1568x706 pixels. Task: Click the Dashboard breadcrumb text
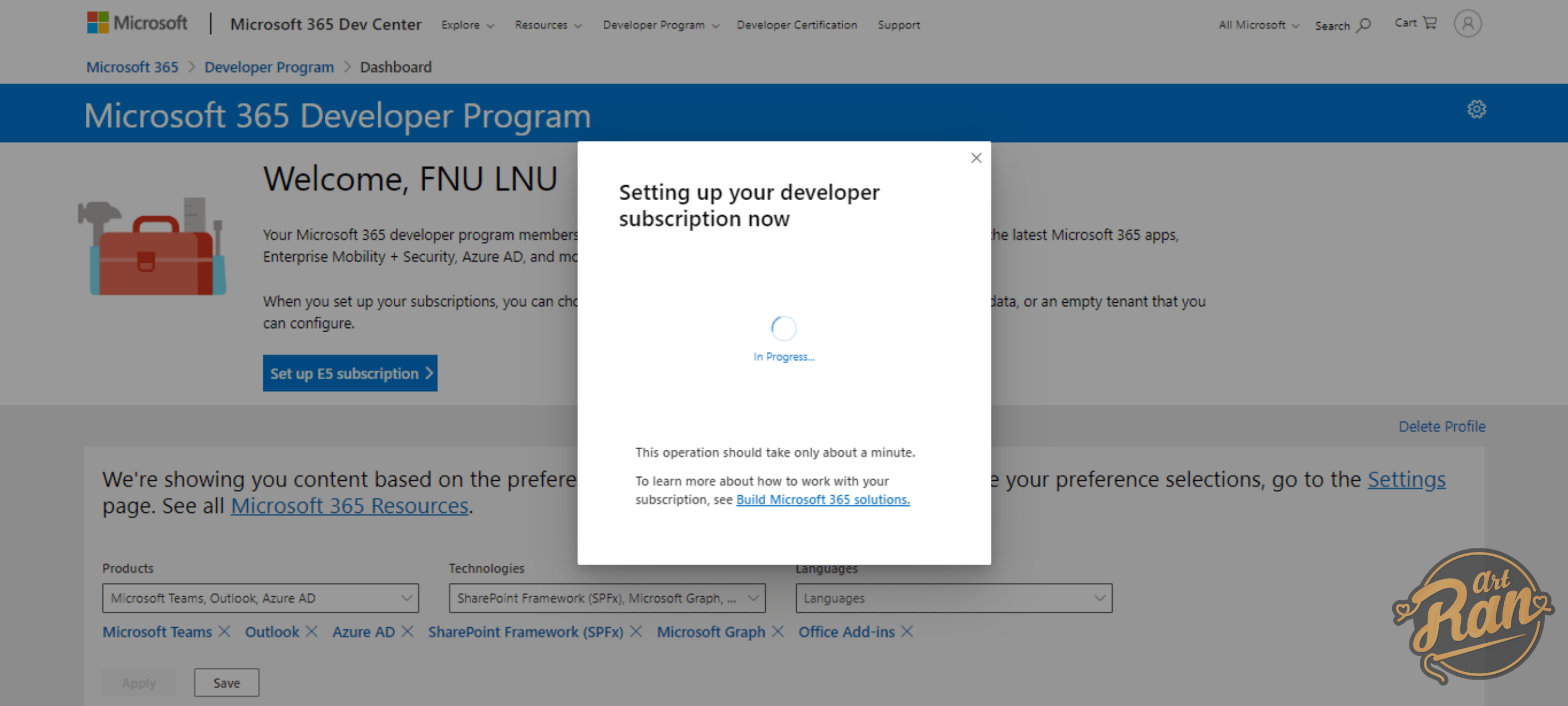tap(396, 67)
